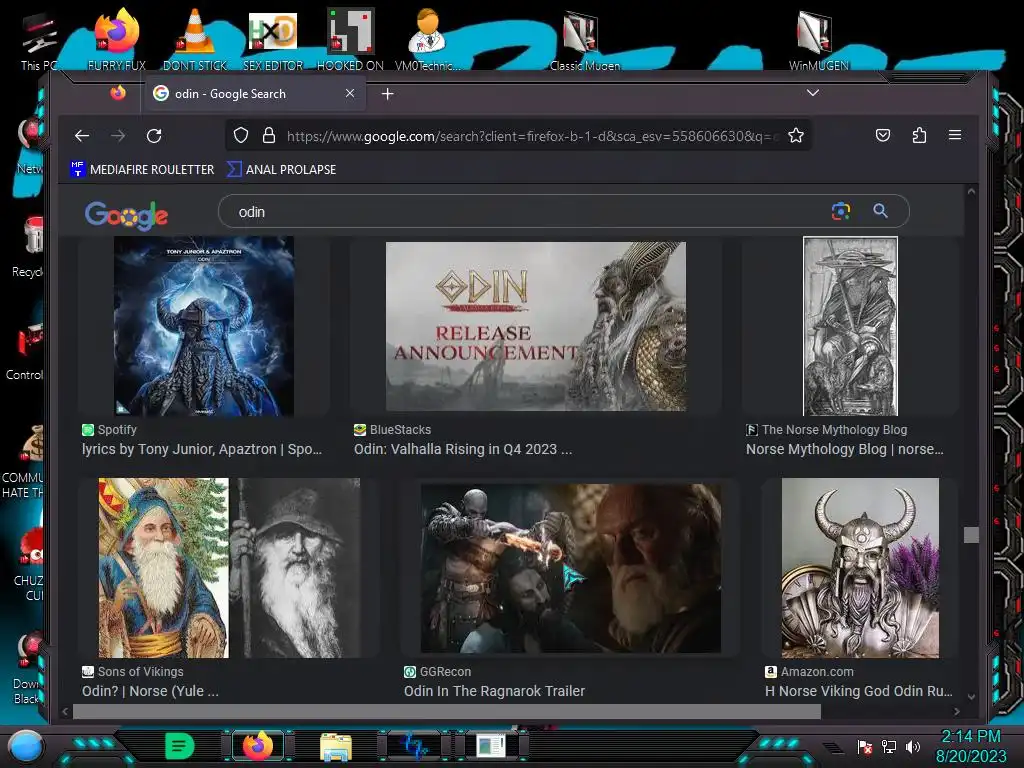Click the horizontal scrollbar at page bottom
This screenshot has height=768, width=1024.
click(x=447, y=711)
